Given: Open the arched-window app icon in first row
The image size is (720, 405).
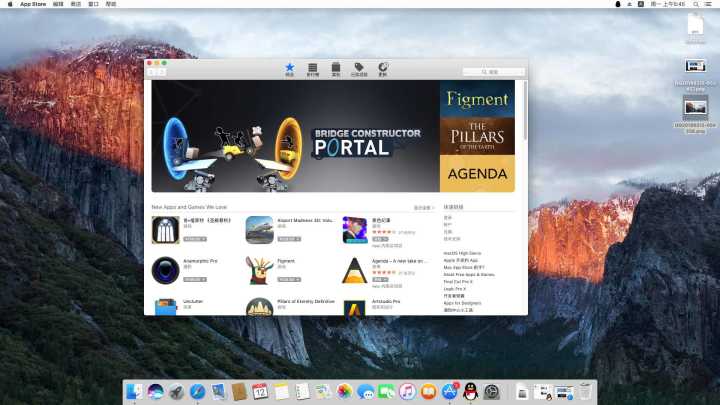Looking at the screenshot, I should tap(165, 230).
